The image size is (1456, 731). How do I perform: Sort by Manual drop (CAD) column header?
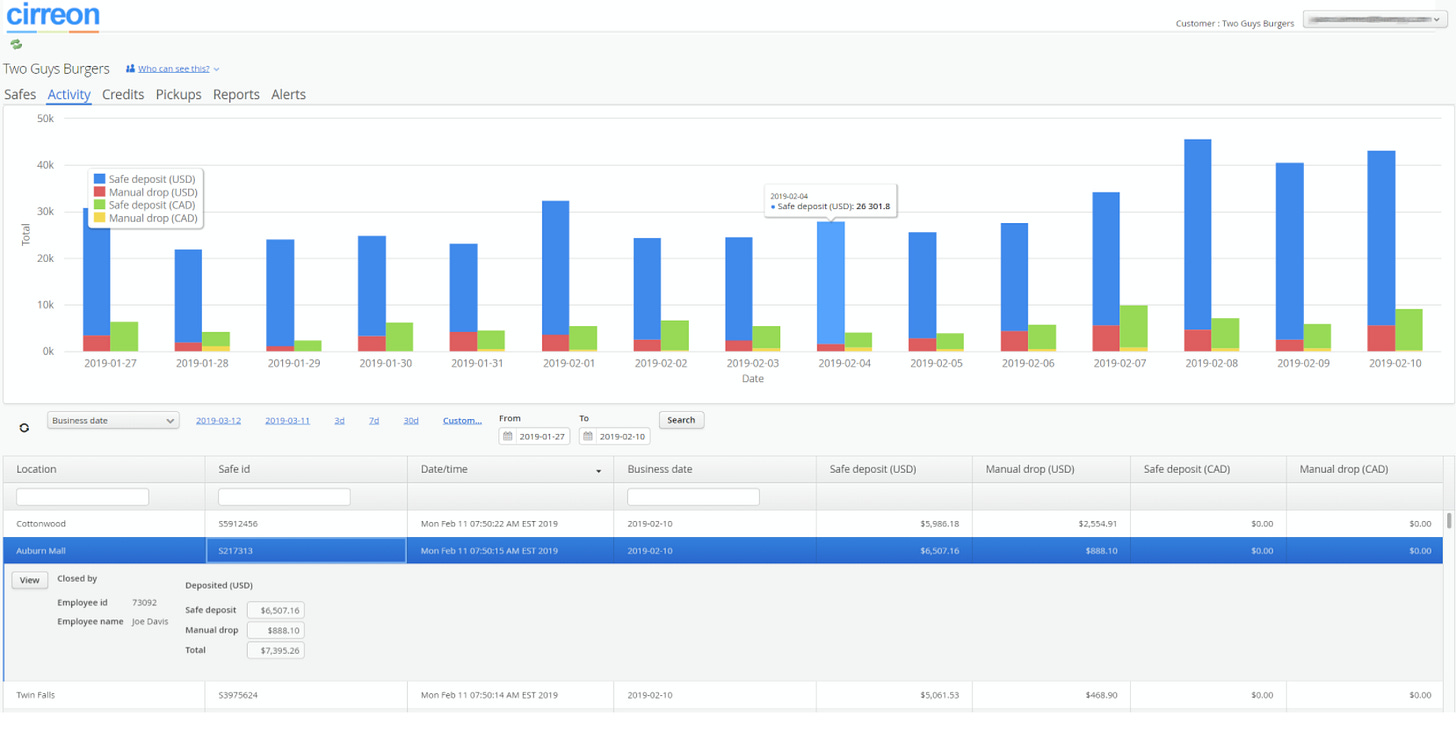(x=1365, y=469)
